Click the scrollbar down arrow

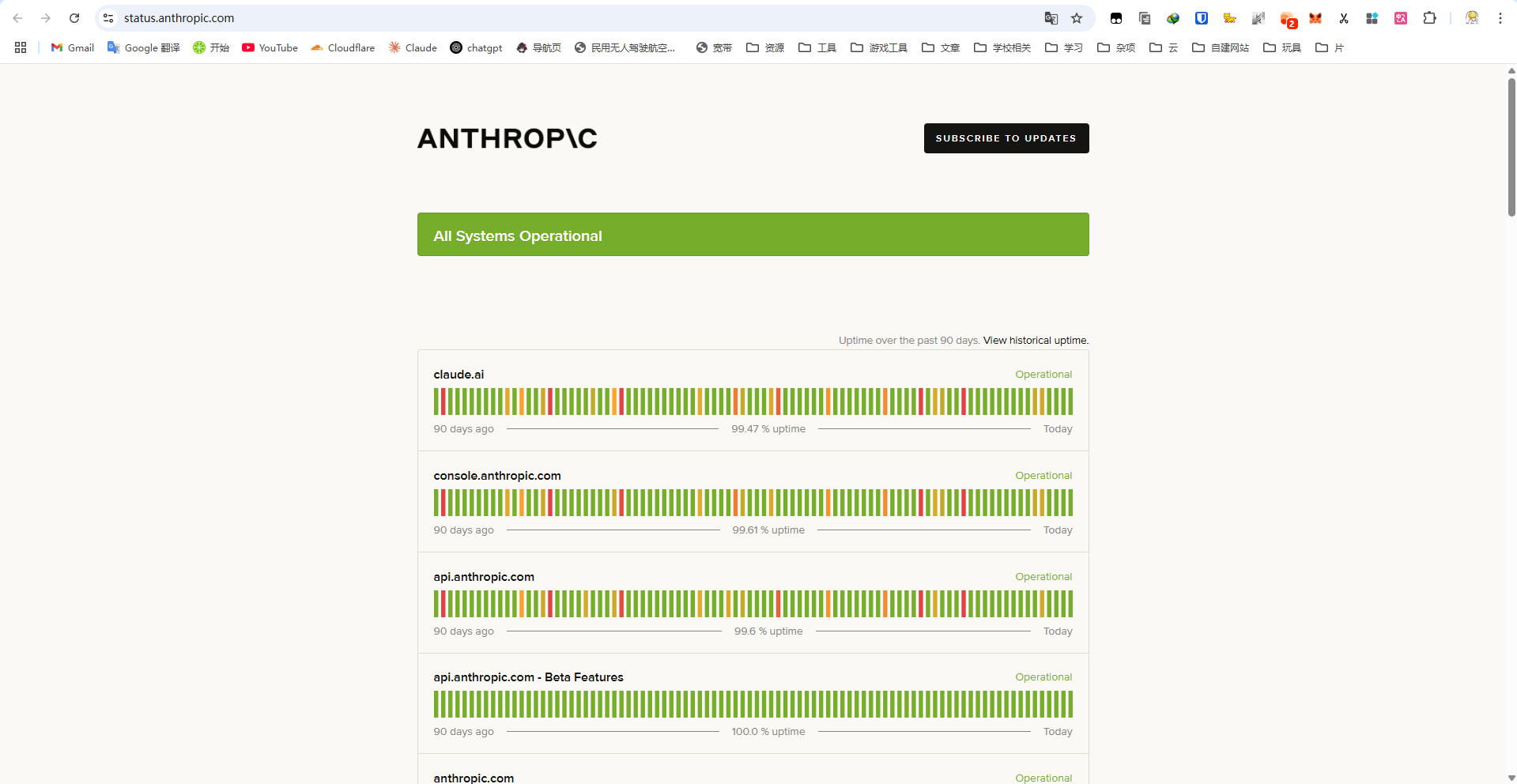click(x=1511, y=778)
